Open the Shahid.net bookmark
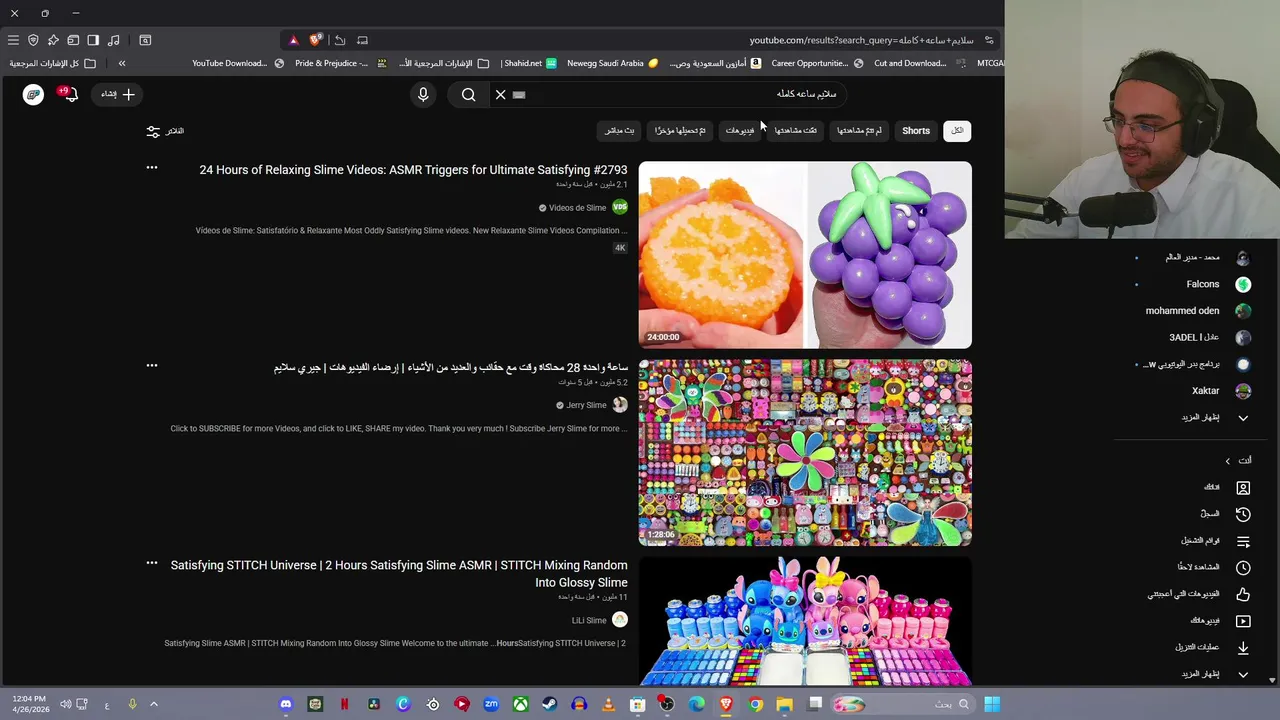 pyautogui.click(x=529, y=63)
